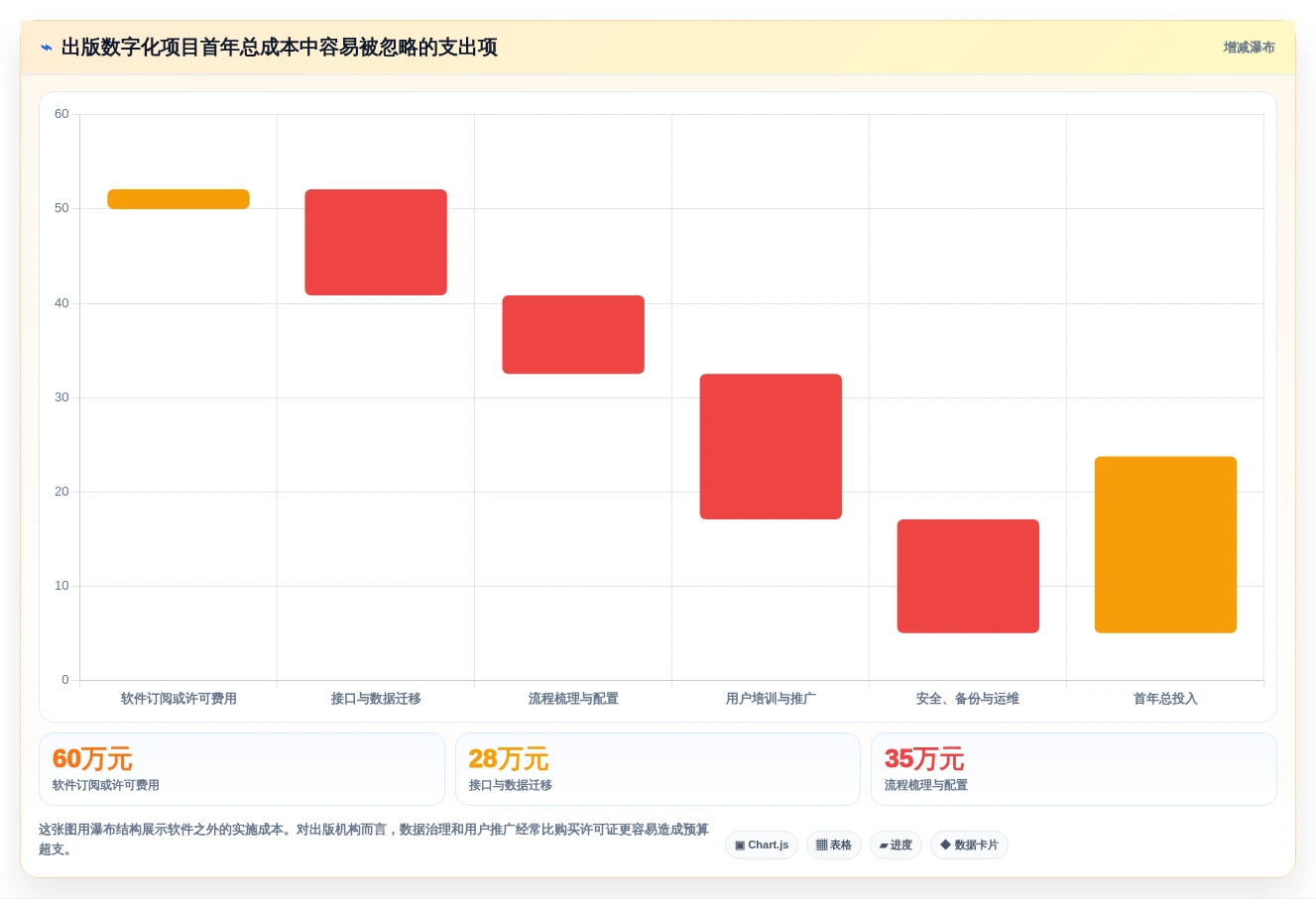
Task: Select the red 流程梳理与配置 bar
Action: pos(573,334)
